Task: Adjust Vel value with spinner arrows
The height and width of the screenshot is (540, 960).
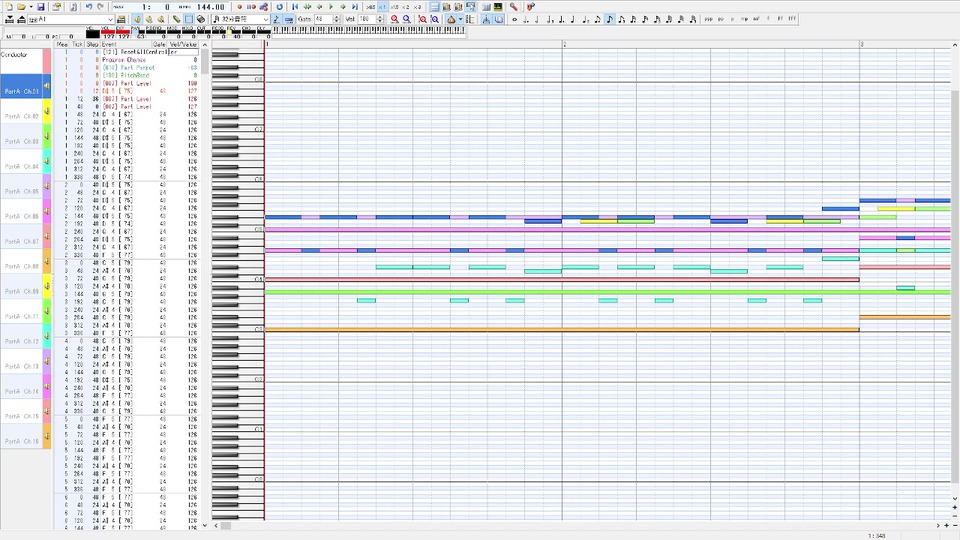Action: pyautogui.click(x=380, y=20)
